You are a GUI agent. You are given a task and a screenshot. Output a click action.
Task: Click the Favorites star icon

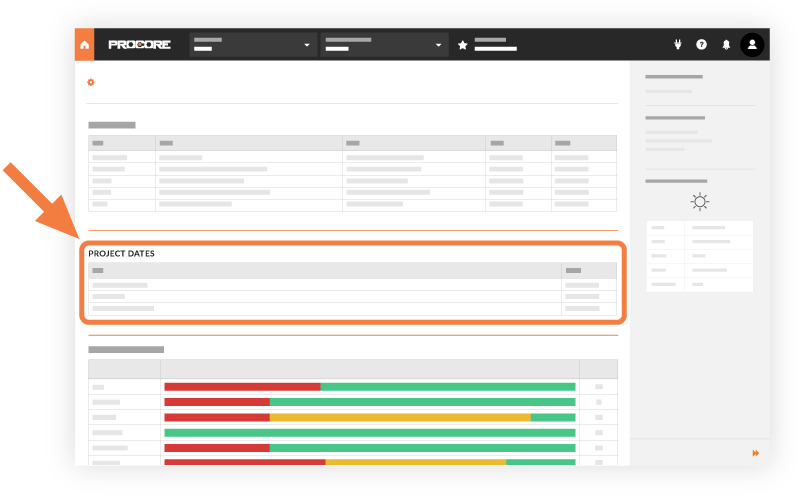462,45
